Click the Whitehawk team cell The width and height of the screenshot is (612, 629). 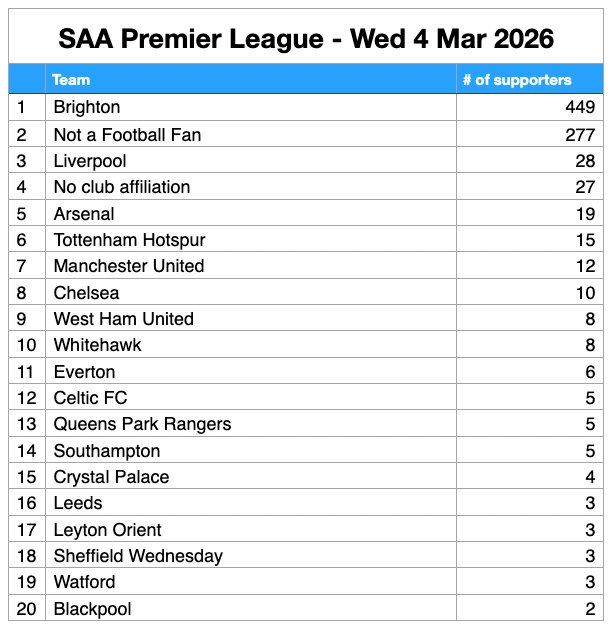tap(98, 345)
